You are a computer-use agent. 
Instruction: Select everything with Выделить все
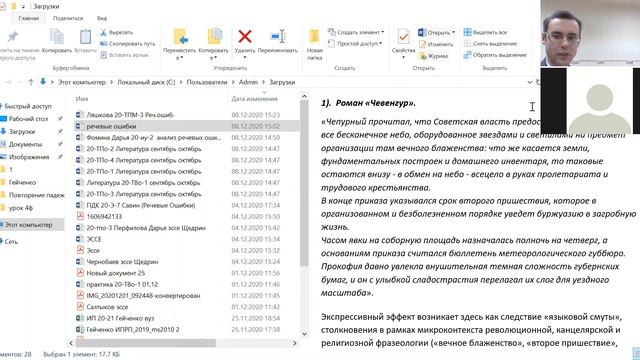pyautogui.click(x=485, y=32)
